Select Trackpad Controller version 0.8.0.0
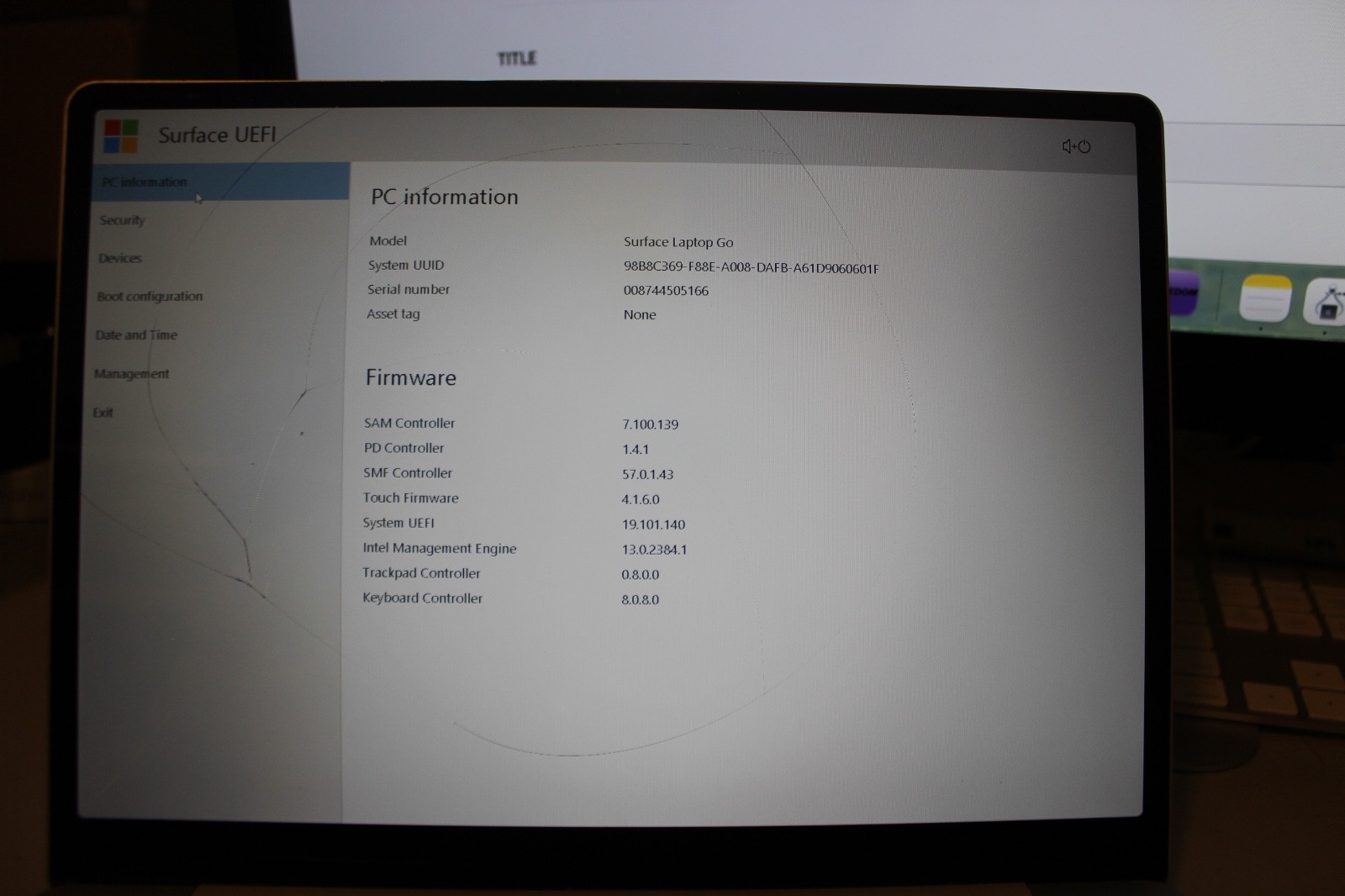The width and height of the screenshot is (1345, 896). [641, 575]
